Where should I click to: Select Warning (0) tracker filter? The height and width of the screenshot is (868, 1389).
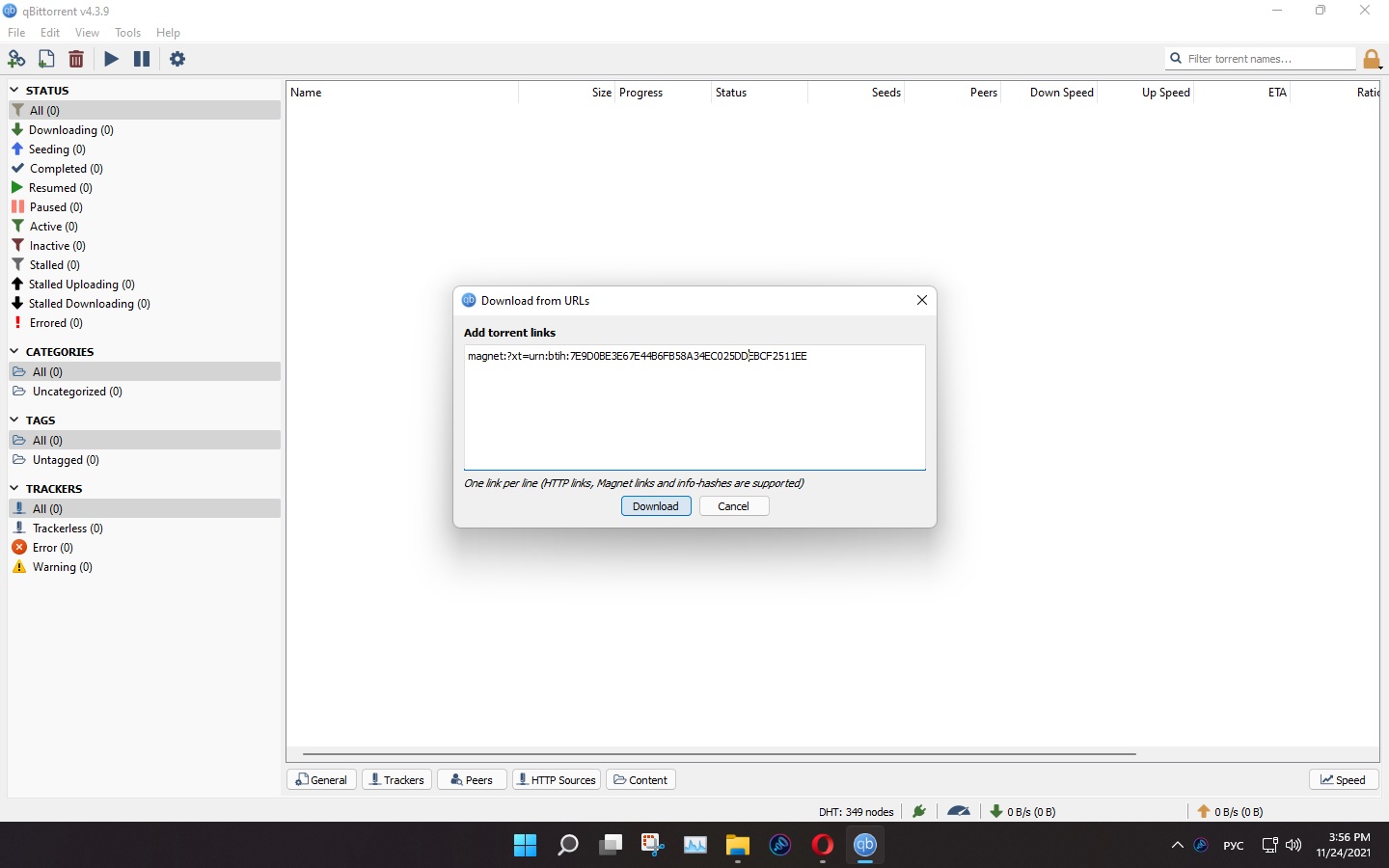click(145, 566)
